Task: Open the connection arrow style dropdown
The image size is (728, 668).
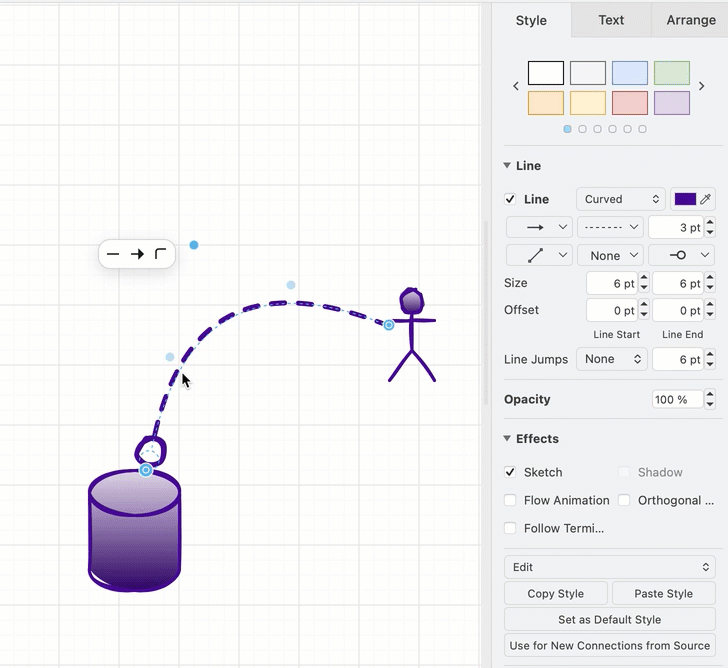Action: (539, 227)
